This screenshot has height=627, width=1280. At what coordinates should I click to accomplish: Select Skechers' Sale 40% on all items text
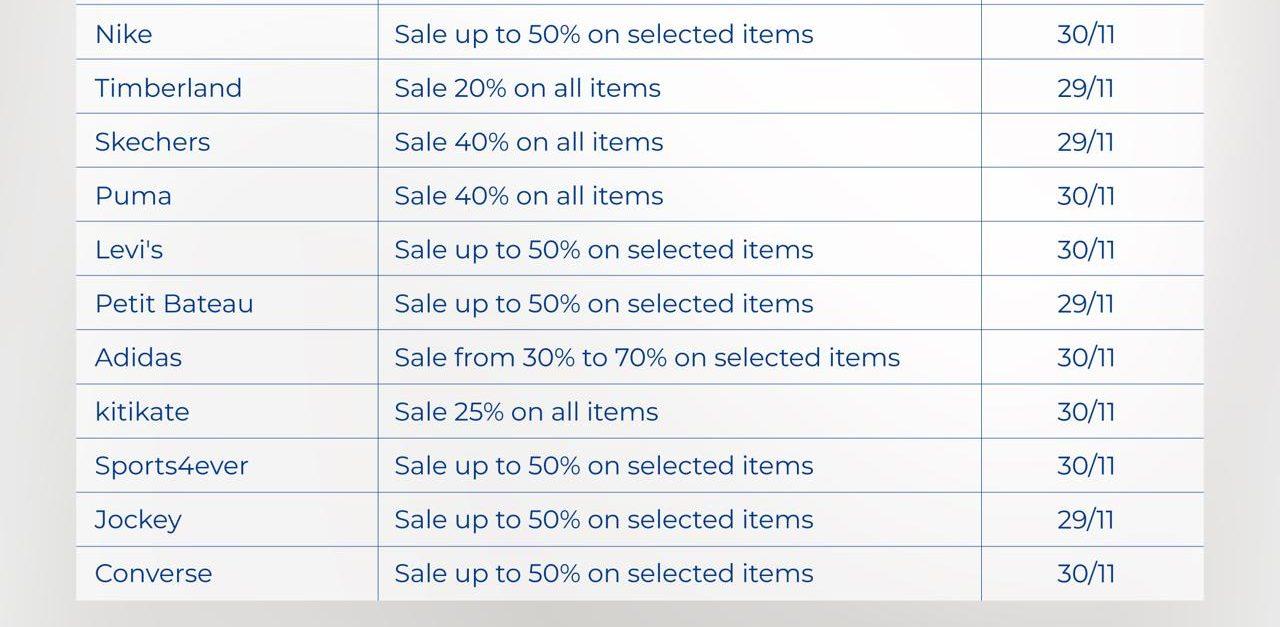point(528,142)
